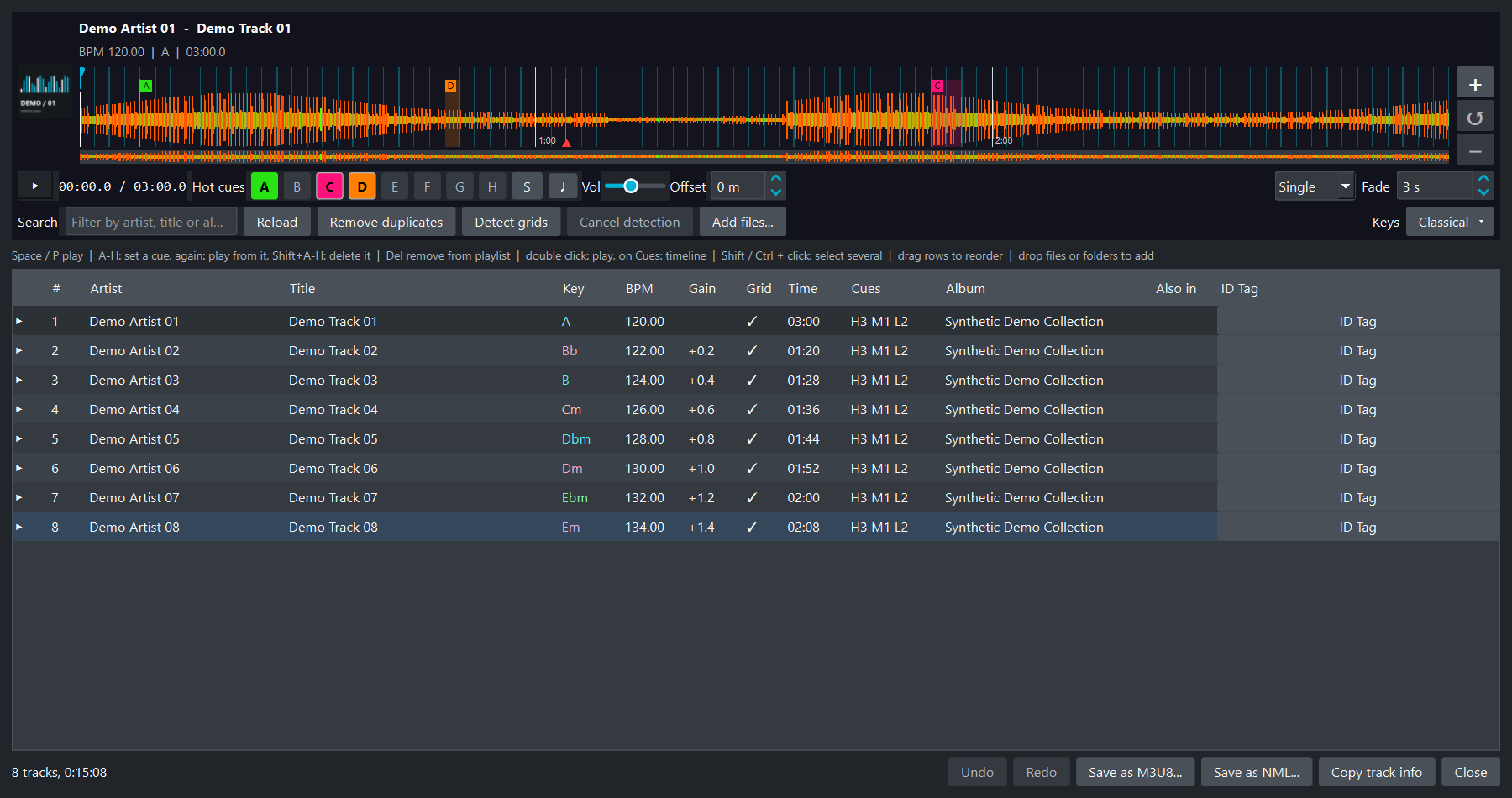Reset waveform zoom with circular arrow

coord(1475,118)
